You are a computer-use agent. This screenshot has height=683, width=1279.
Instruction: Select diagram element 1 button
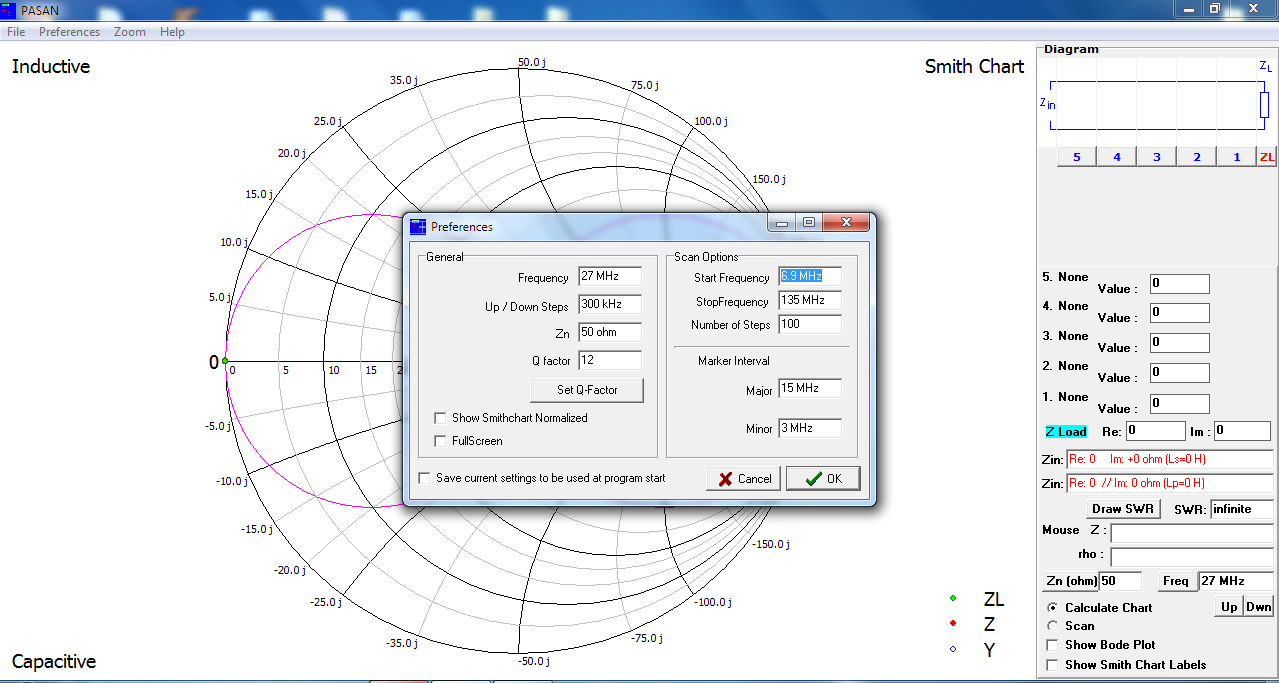(1237, 157)
